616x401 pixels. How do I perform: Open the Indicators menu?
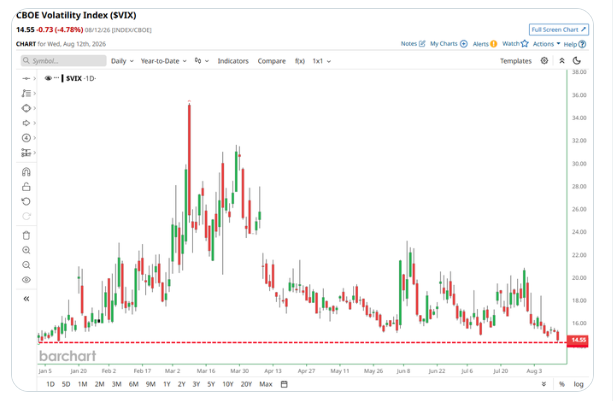pos(233,61)
